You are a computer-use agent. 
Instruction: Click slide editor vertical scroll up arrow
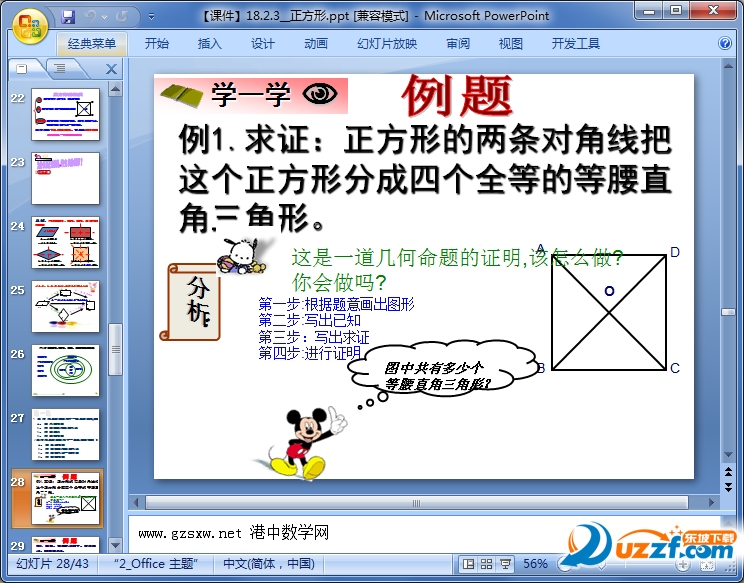click(x=728, y=66)
